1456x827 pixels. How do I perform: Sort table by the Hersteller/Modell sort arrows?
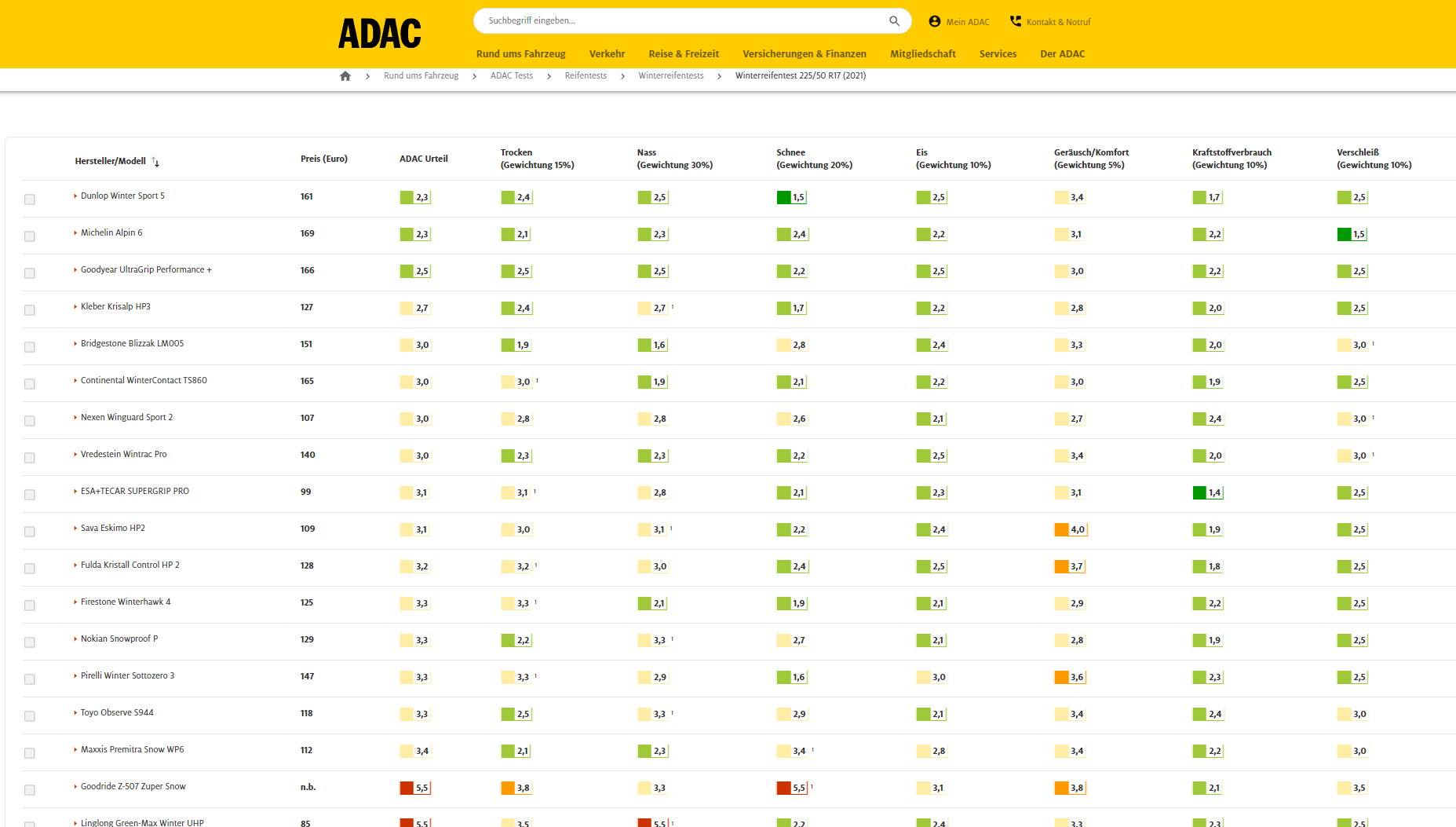point(155,162)
